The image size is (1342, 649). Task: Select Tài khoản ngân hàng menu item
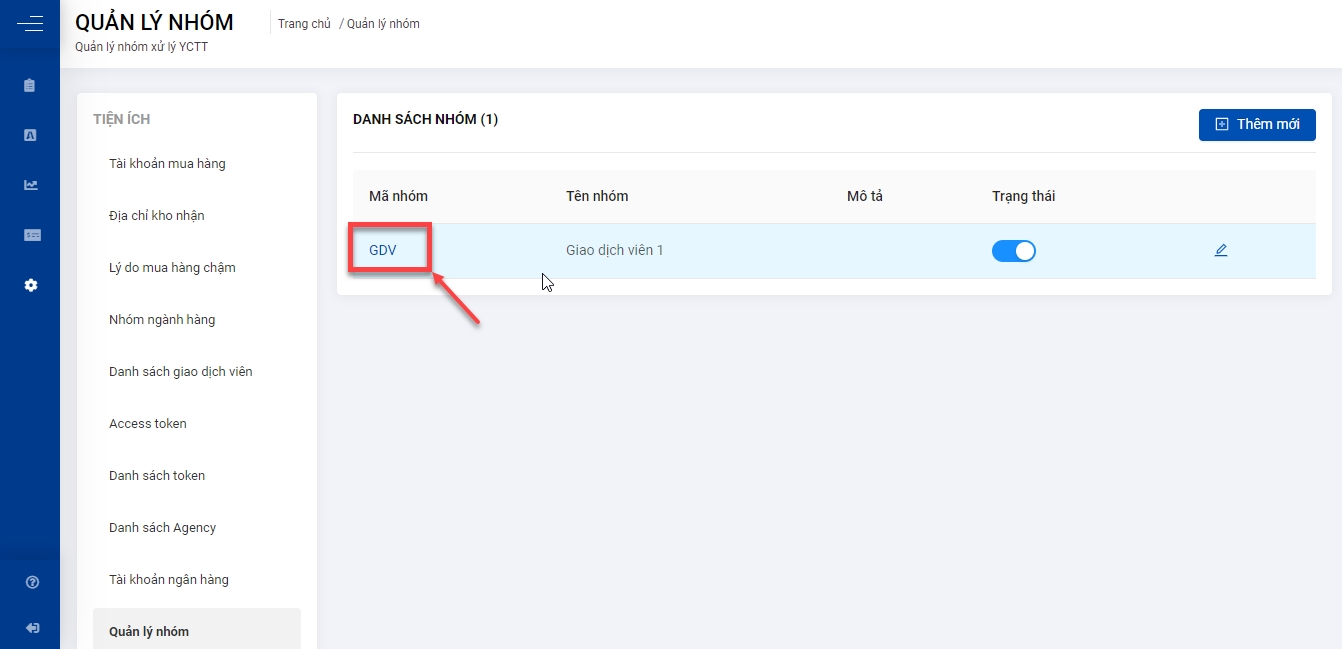[169, 580]
